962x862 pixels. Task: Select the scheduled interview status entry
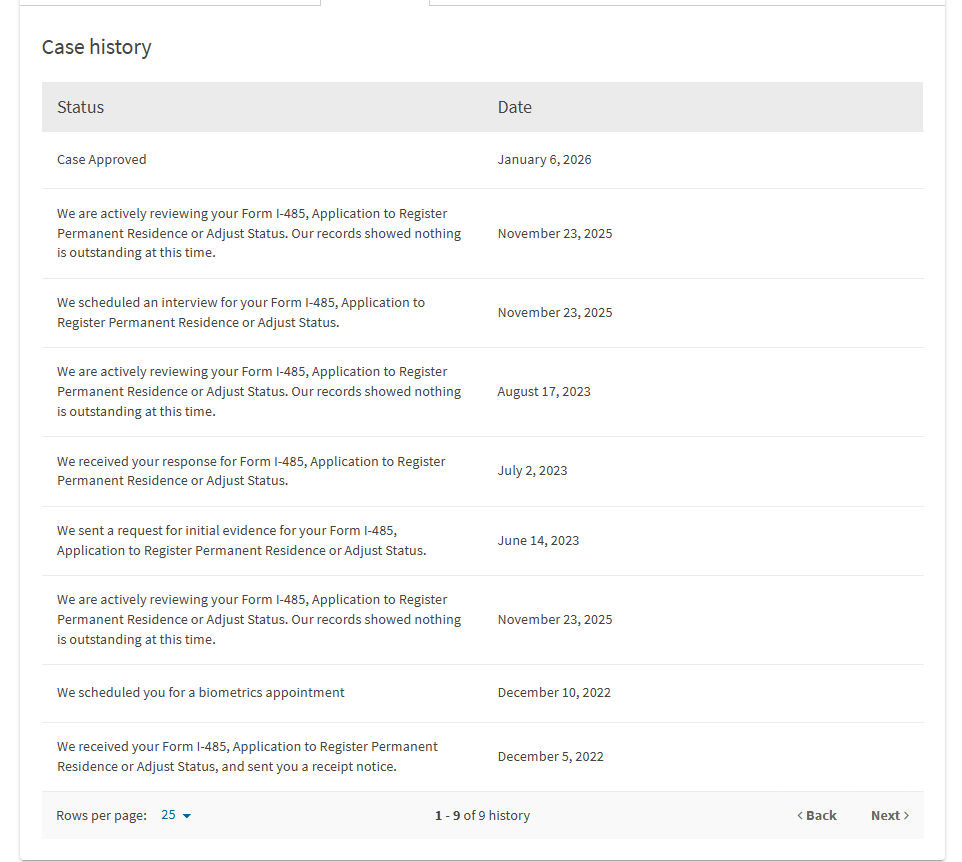[482, 313]
